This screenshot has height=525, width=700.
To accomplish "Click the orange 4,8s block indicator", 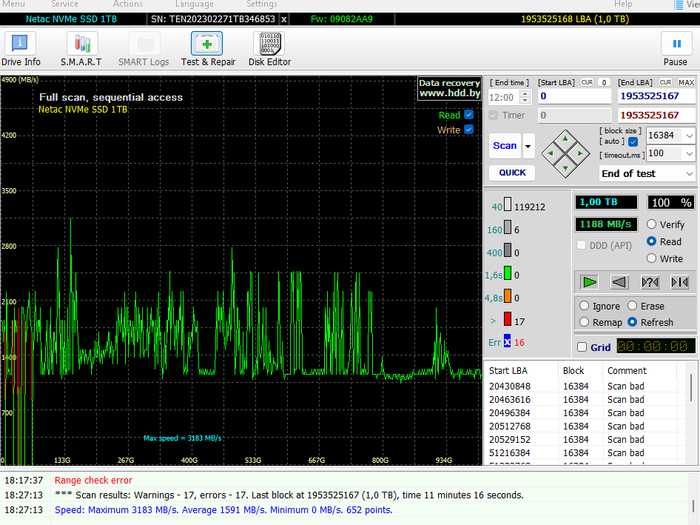I will tap(508, 296).
